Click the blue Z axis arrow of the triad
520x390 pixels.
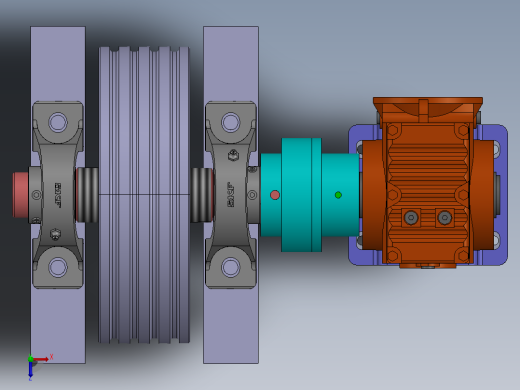[30, 369]
